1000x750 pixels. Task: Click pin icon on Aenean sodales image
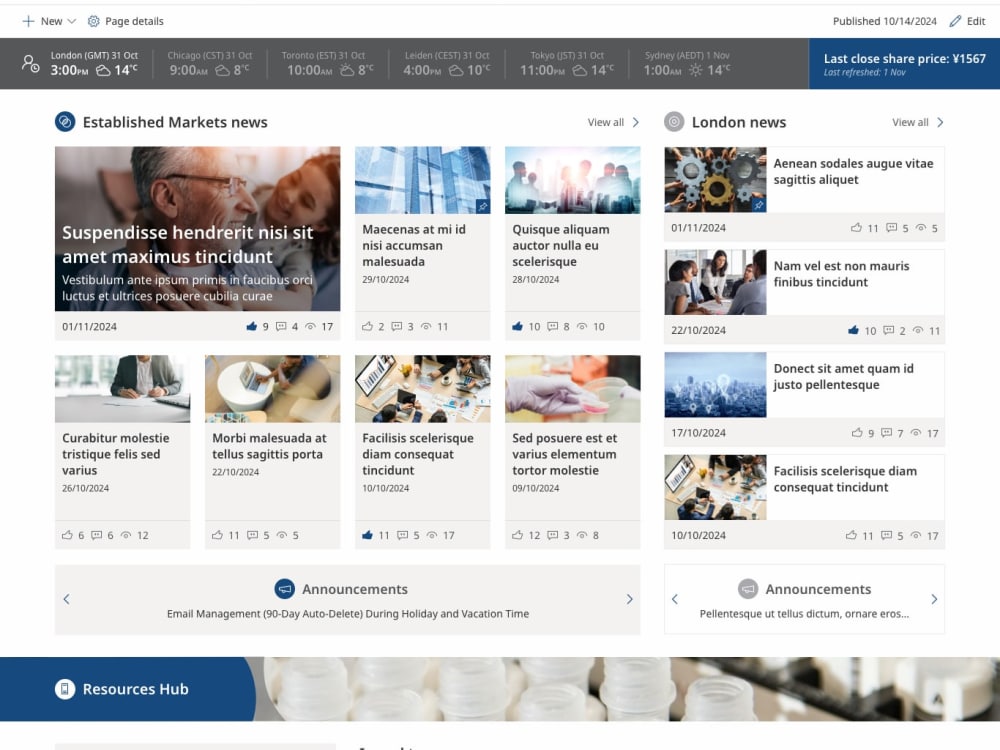pos(759,205)
